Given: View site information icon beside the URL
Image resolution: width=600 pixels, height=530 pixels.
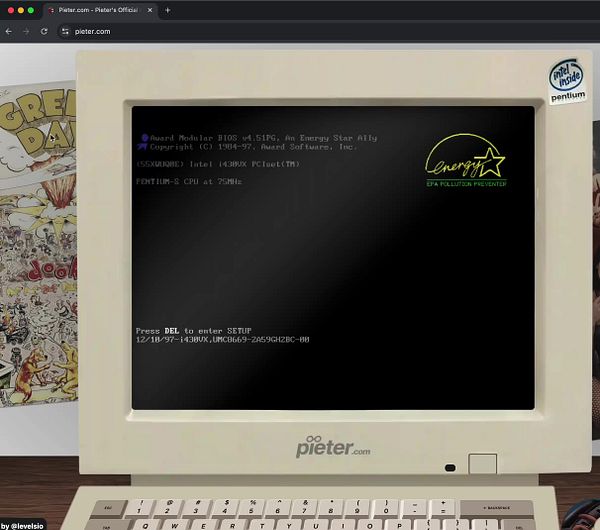Looking at the screenshot, I should coord(65,31).
